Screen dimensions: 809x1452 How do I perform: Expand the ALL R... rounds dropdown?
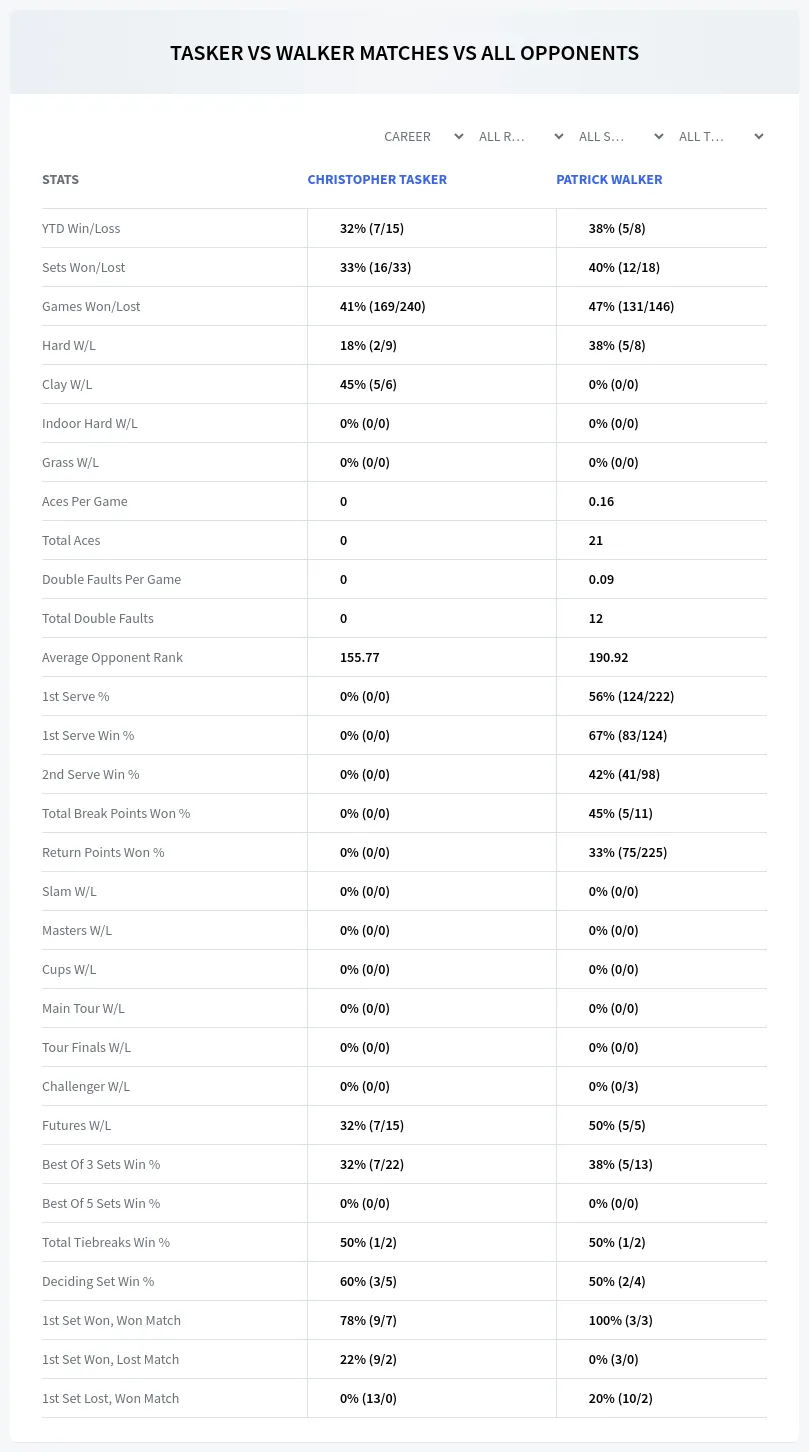[x=521, y=136]
